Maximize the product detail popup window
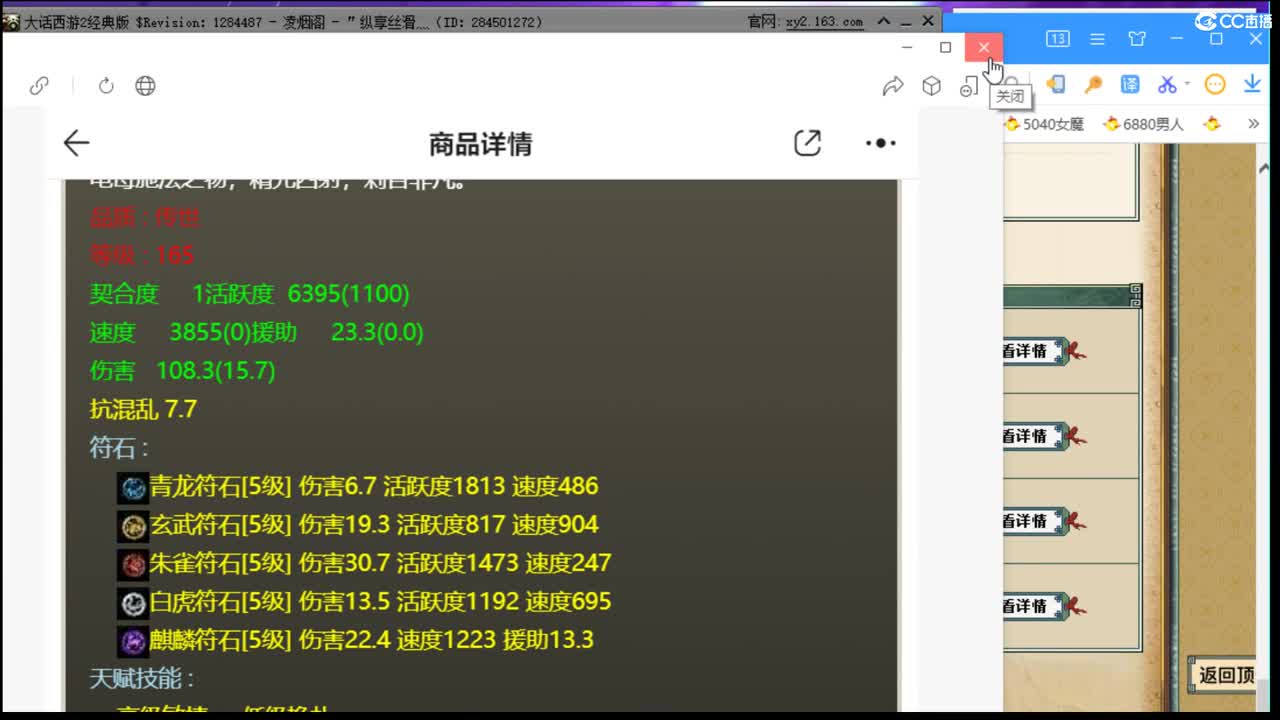This screenshot has width=1280, height=720. point(945,47)
